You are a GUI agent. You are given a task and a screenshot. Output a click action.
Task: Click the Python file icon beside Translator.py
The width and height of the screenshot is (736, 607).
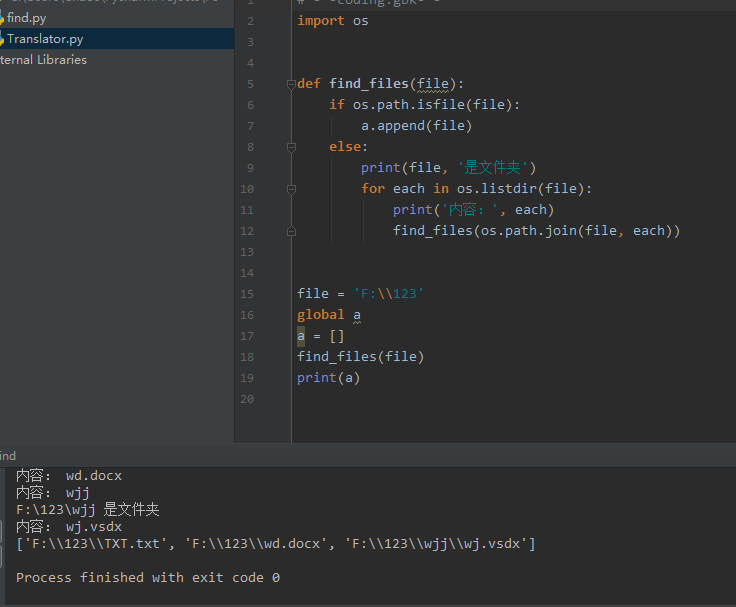pyautogui.click(x=2, y=39)
